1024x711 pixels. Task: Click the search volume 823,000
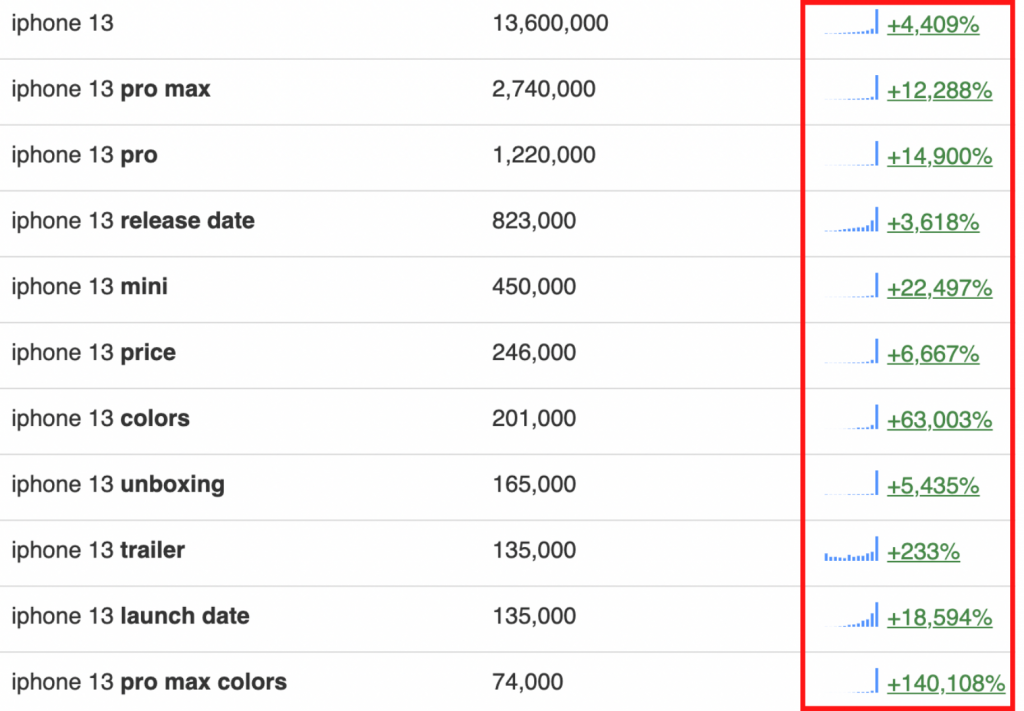click(x=534, y=222)
